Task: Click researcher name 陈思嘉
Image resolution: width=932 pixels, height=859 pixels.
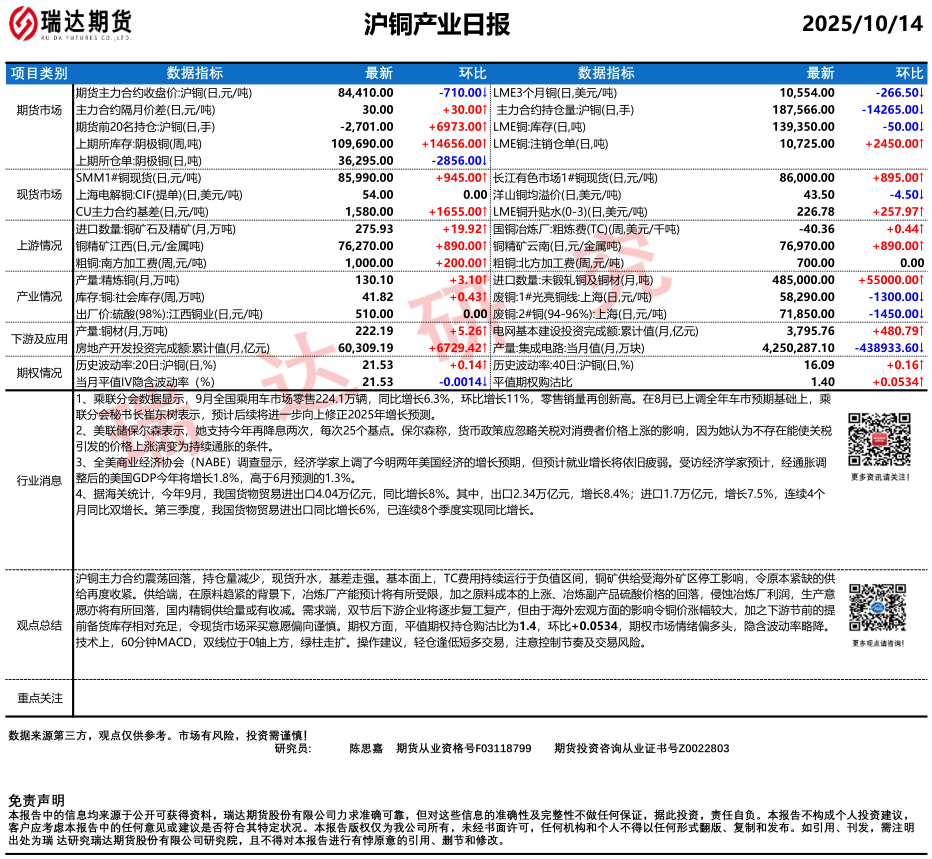Action: 365,748
